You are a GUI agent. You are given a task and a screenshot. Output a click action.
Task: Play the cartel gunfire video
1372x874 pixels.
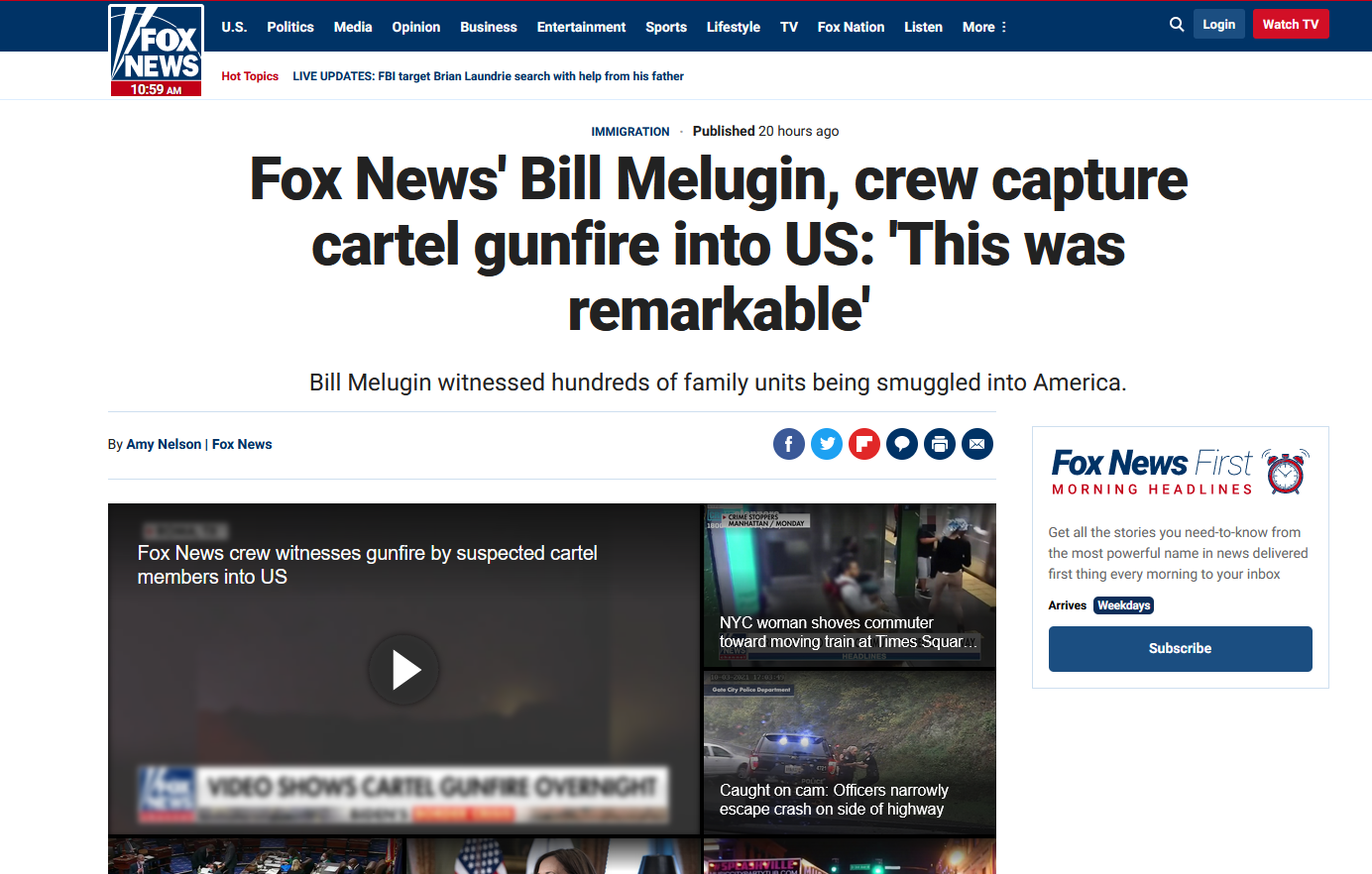(x=403, y=670)
